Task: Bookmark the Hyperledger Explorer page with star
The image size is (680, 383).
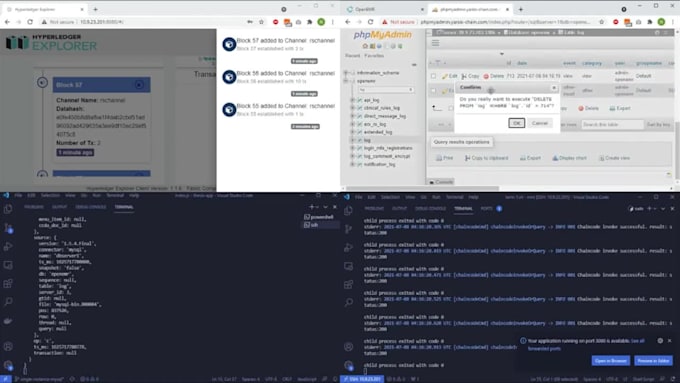Action: click(x=261, y=22)
